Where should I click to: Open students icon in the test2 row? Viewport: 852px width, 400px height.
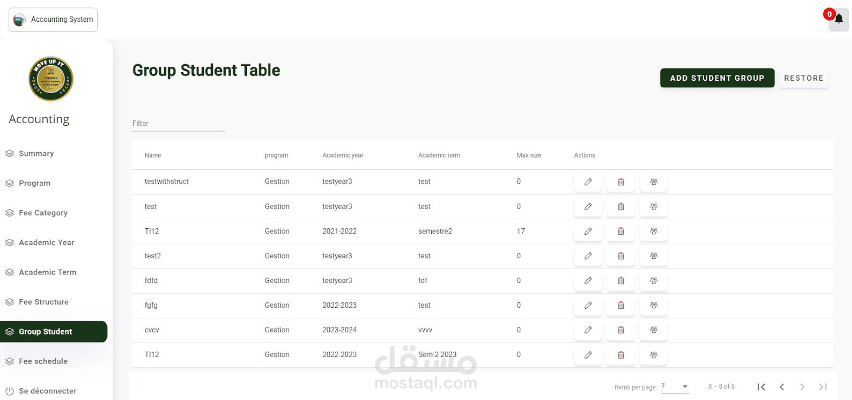654,256
